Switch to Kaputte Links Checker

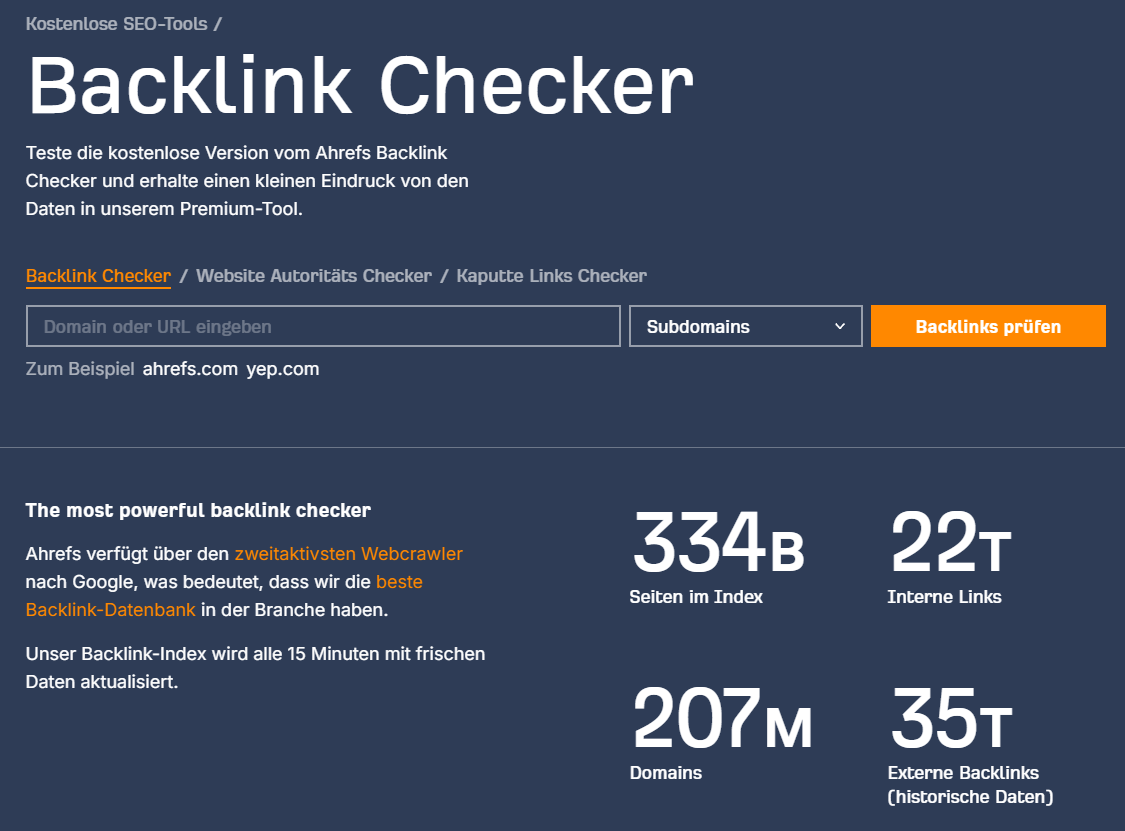(x=551, y=275)
